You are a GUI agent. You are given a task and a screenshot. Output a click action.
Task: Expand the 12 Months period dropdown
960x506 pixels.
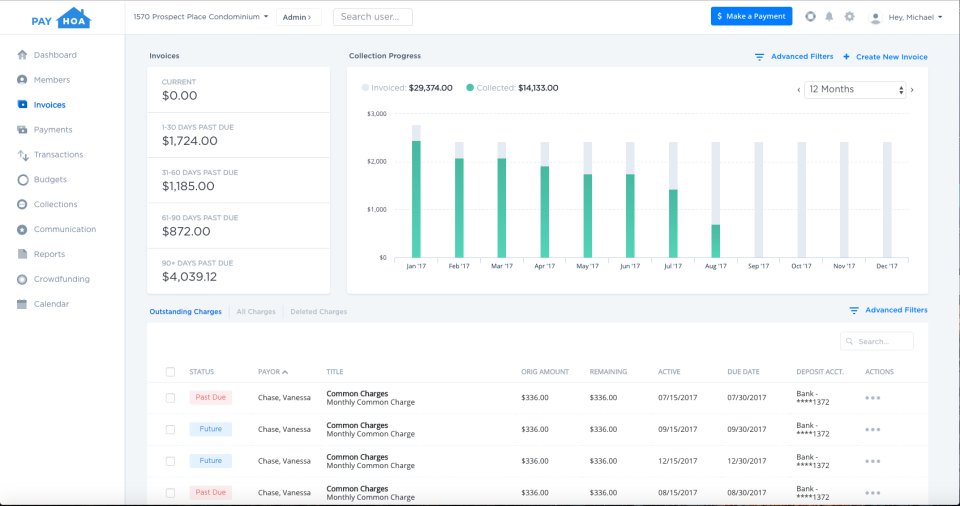[855, 89]
